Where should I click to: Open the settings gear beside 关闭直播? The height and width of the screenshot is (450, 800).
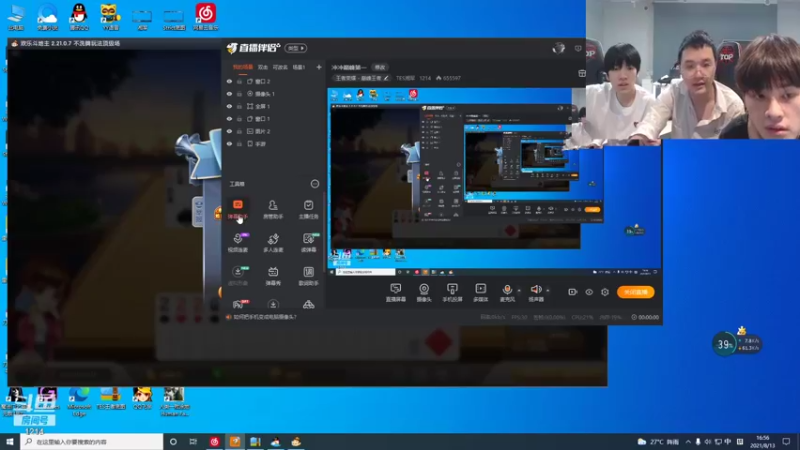click(x=605, y=292)
